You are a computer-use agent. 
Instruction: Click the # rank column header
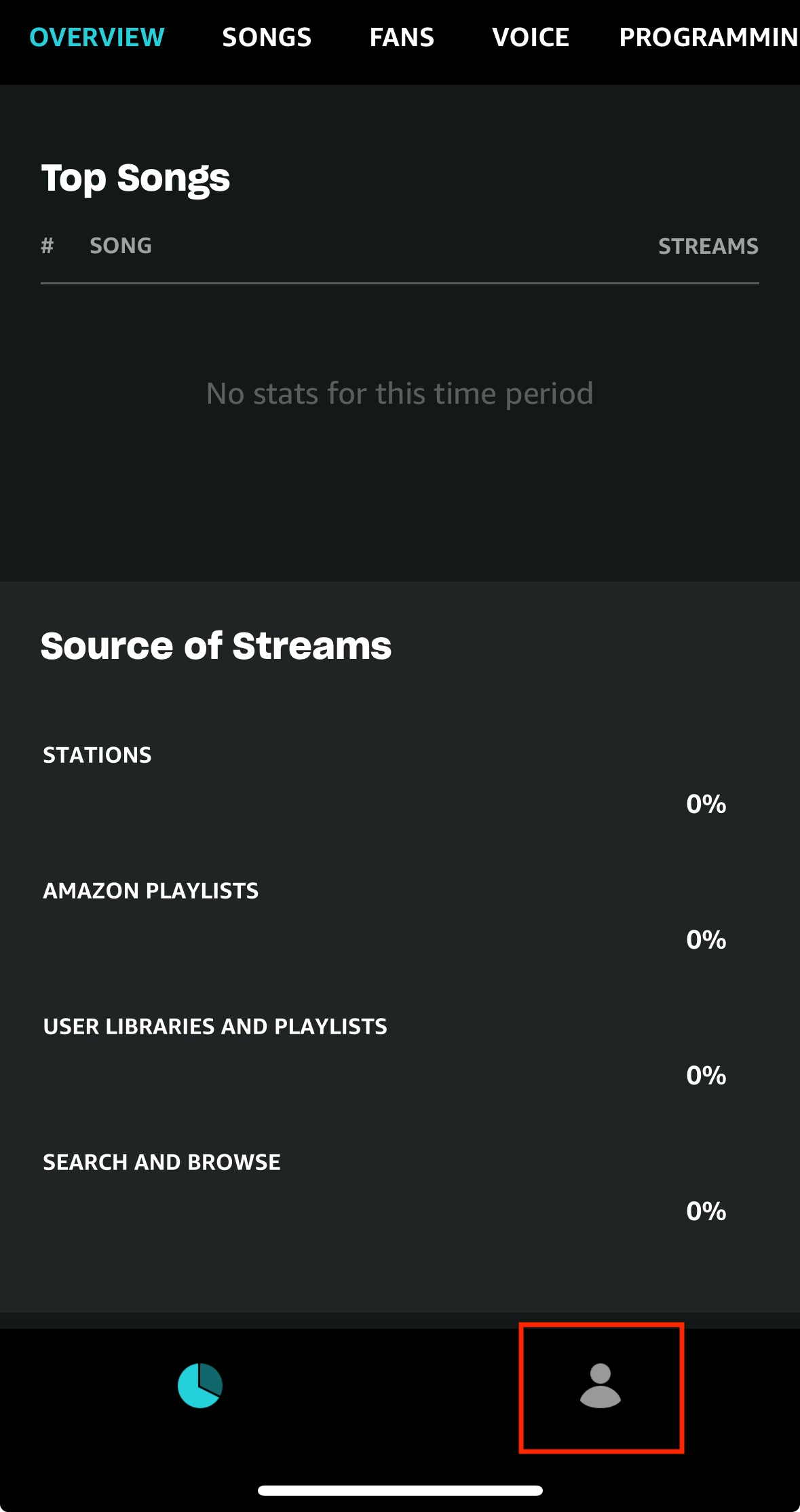tap(47, 246)
